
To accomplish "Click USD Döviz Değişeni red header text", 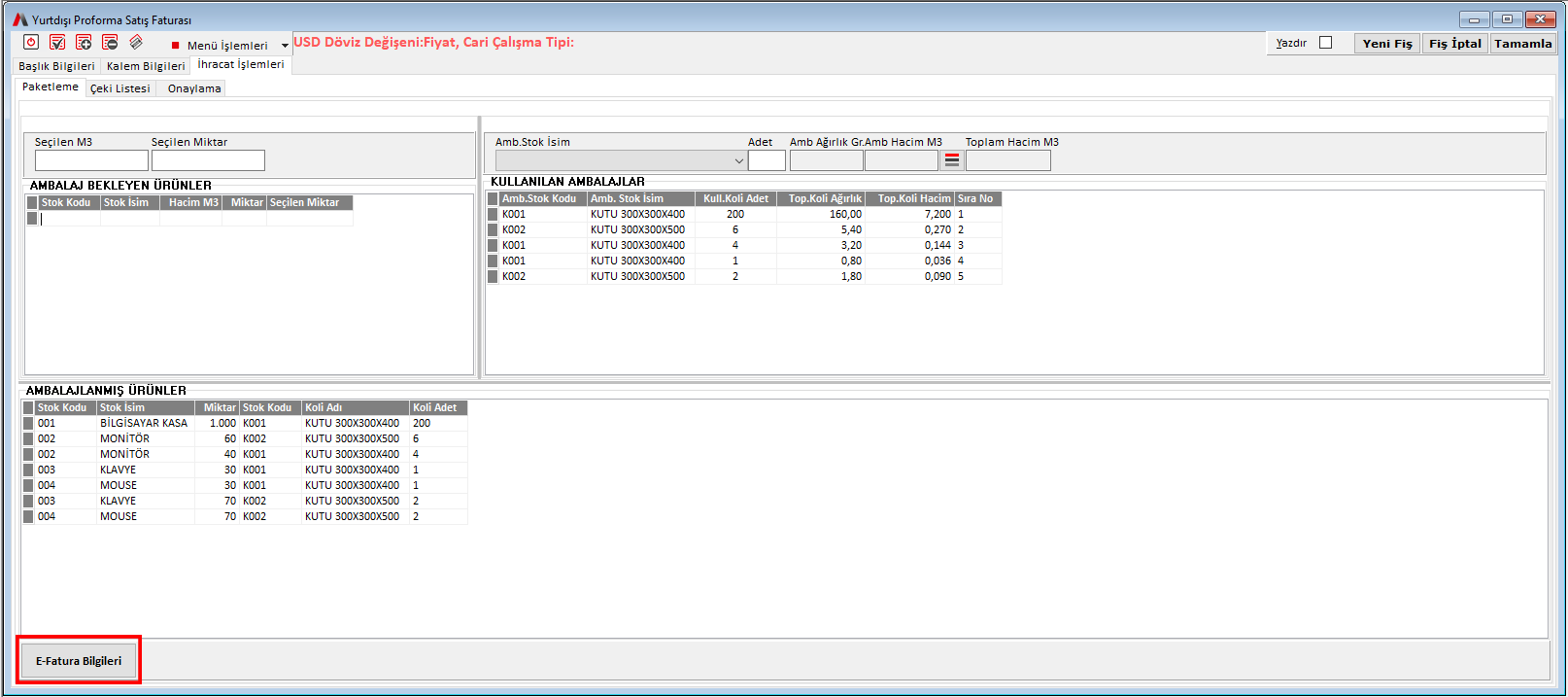I will [433, 42].
